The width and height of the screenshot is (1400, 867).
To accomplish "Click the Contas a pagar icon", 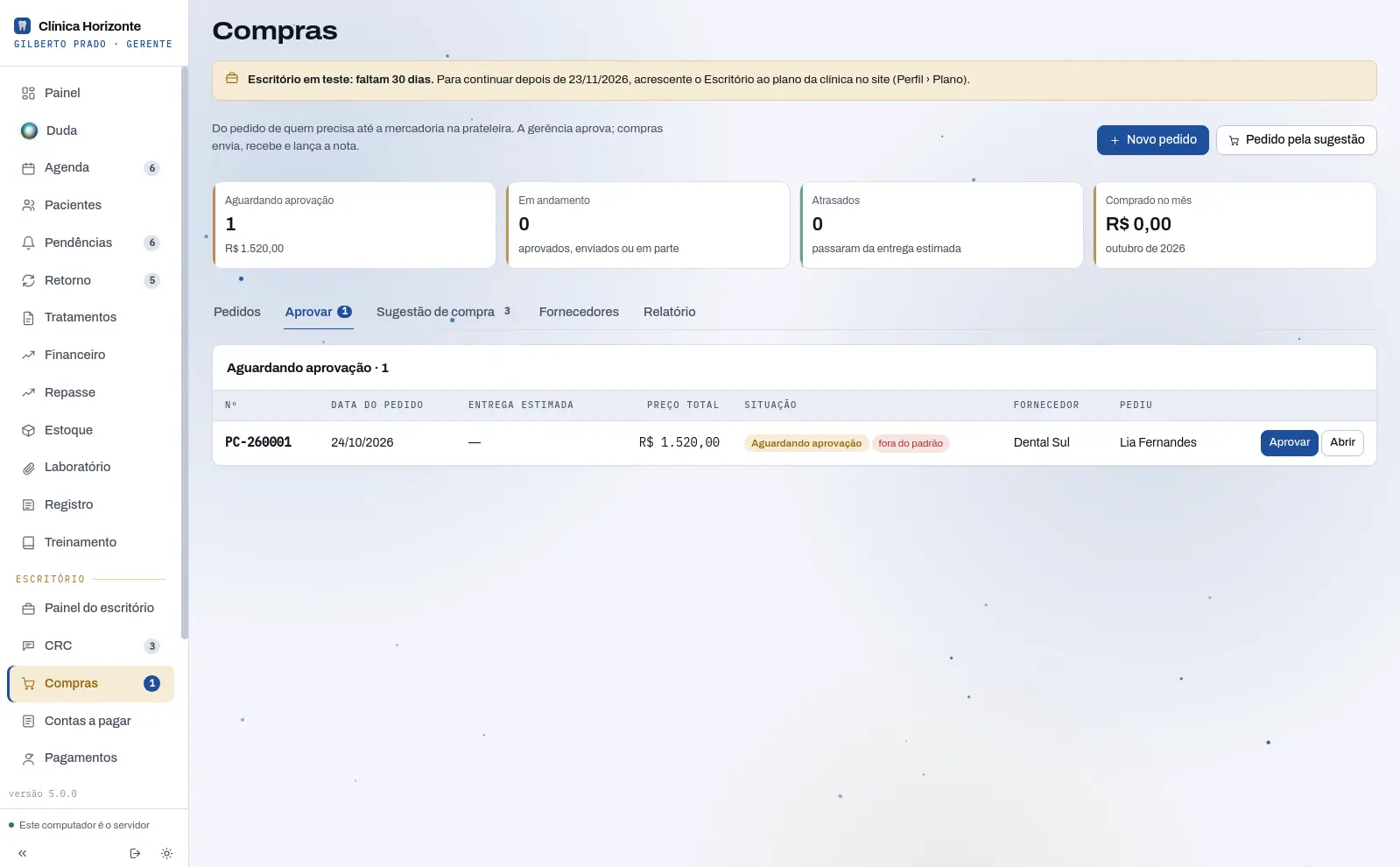I will [x=28, y=721].
